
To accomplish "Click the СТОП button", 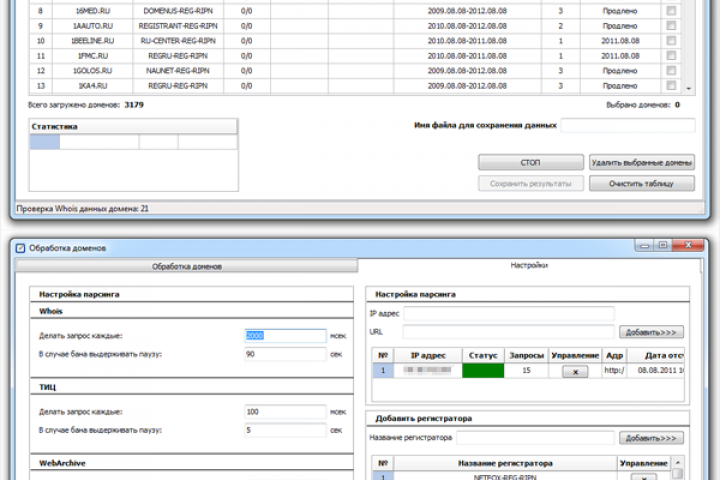I will [531, 162].
